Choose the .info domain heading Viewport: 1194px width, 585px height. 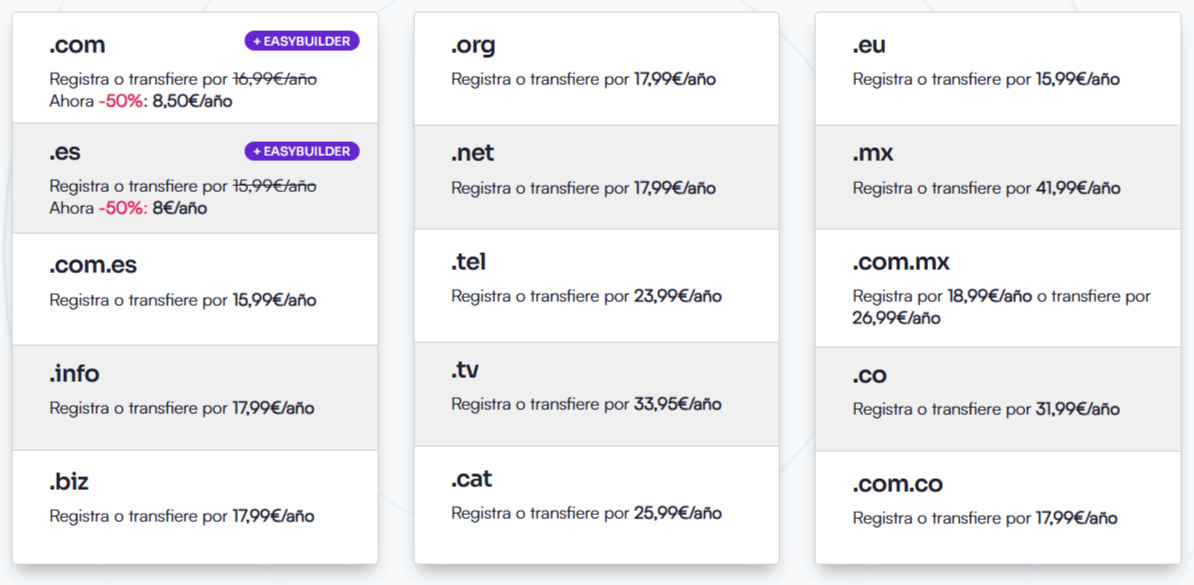point(75,374)
